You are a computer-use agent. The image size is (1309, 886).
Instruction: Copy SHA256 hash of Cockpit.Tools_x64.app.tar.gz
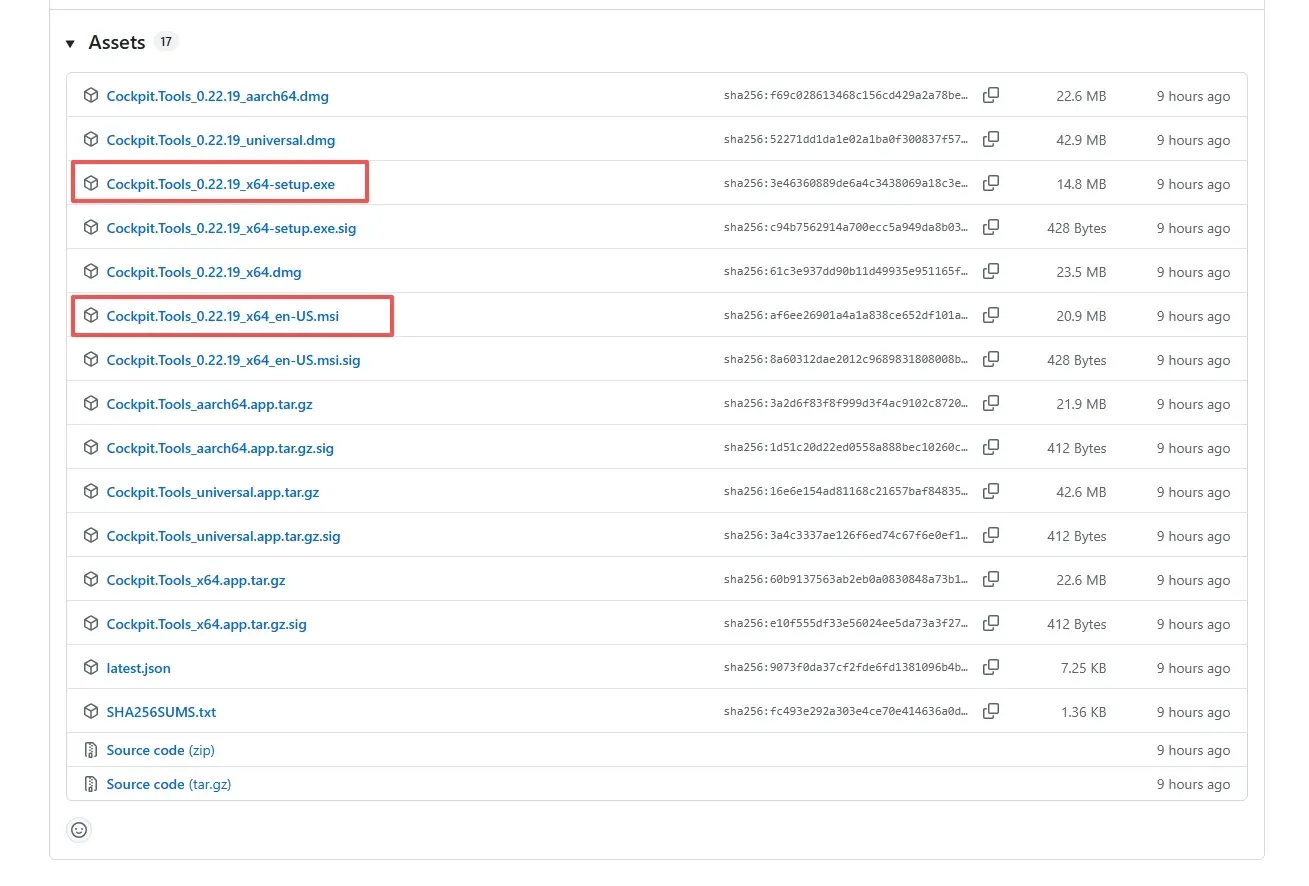coord(991,580)
